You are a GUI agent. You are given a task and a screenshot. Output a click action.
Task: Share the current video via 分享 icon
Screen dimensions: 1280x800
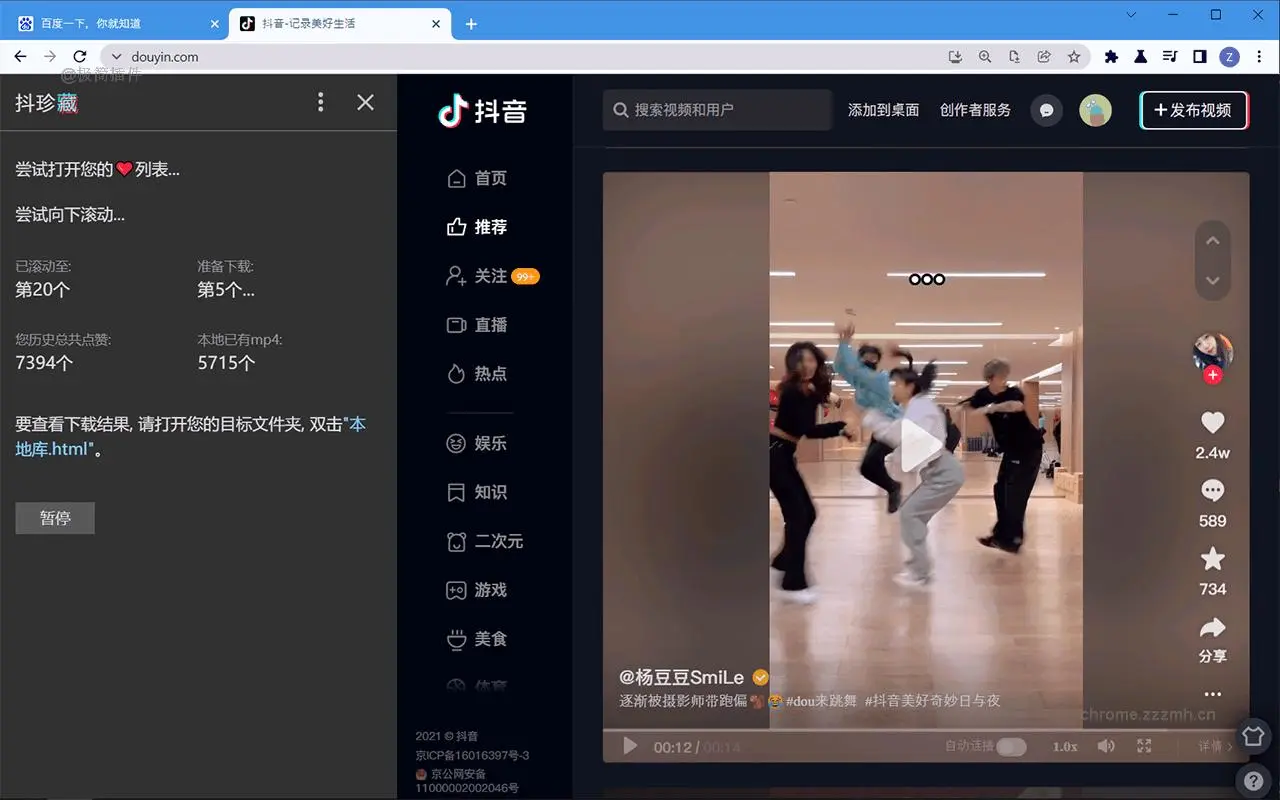click(x=1212, y=630)
